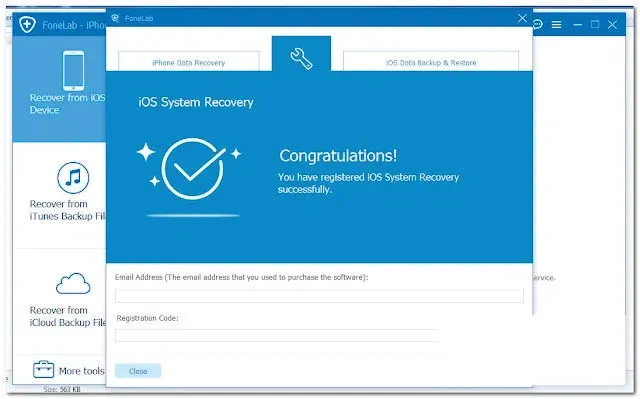Choose the music note iTunes backup icon
Screen dimensions: 640x399
[x=73, y=177]
